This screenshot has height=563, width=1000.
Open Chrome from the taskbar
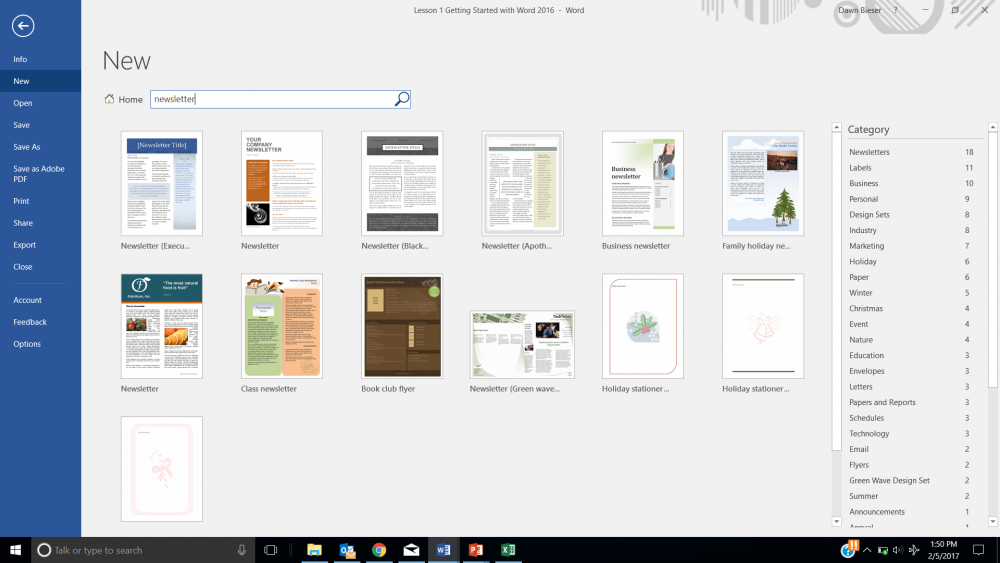pyautogui.click(x=379, y=550)
